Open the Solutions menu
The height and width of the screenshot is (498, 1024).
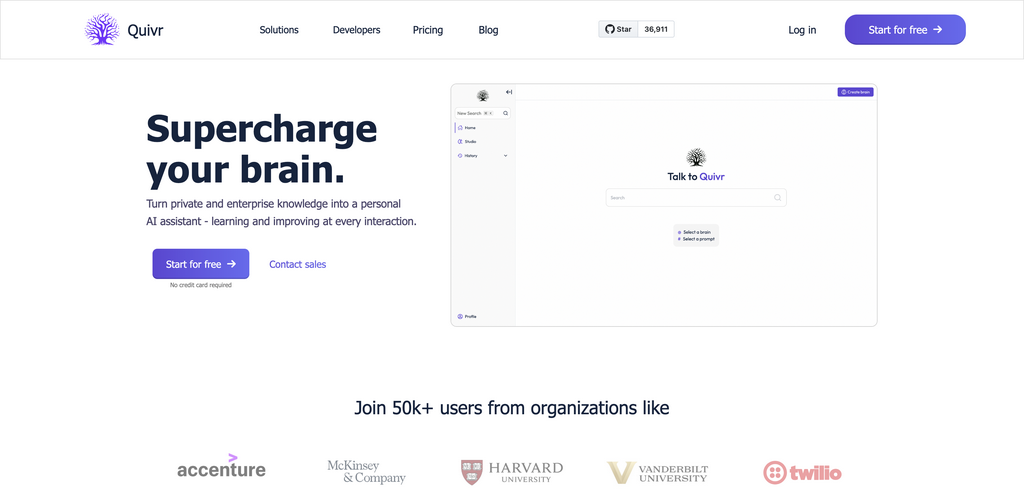point(279,30)
